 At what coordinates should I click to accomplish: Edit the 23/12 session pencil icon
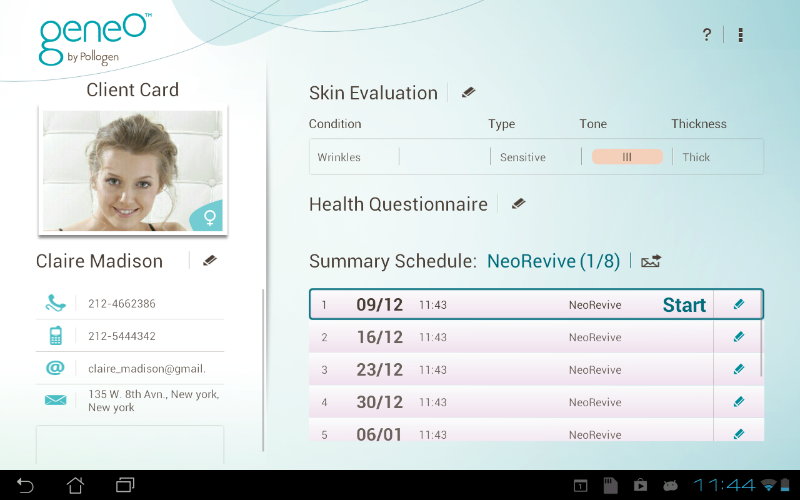[739, 369]
